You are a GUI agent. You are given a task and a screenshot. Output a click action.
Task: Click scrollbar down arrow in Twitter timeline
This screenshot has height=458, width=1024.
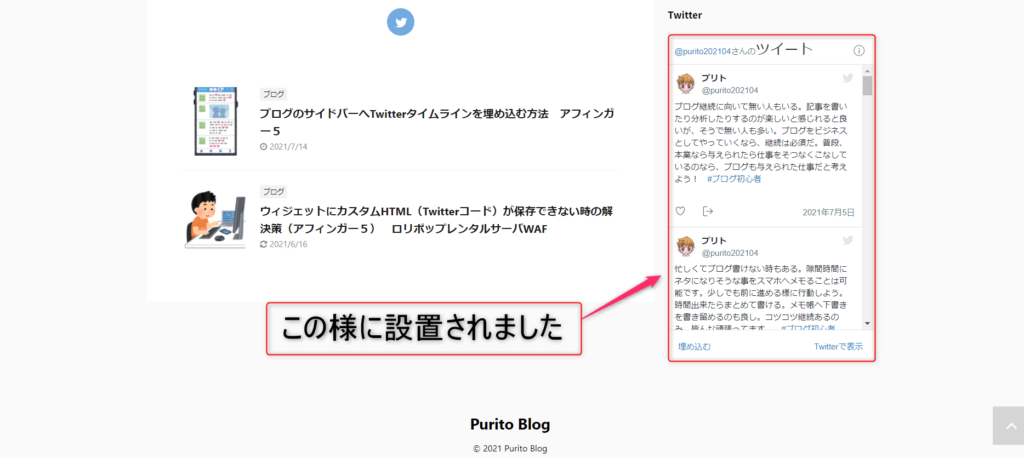point(867,324)
